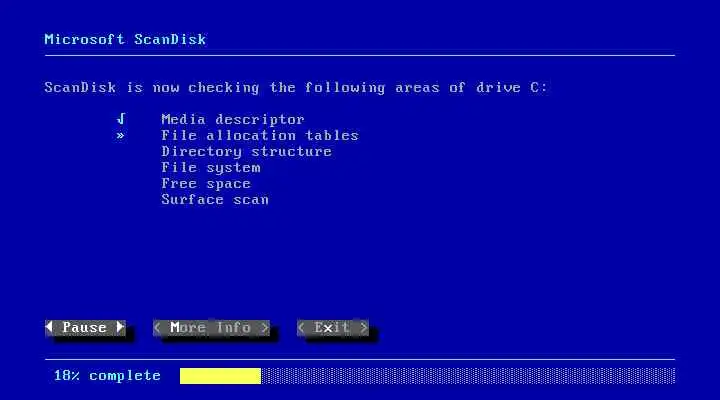Select the File system entry
Screen dimensions: 720x400
(x=211, y=168)
